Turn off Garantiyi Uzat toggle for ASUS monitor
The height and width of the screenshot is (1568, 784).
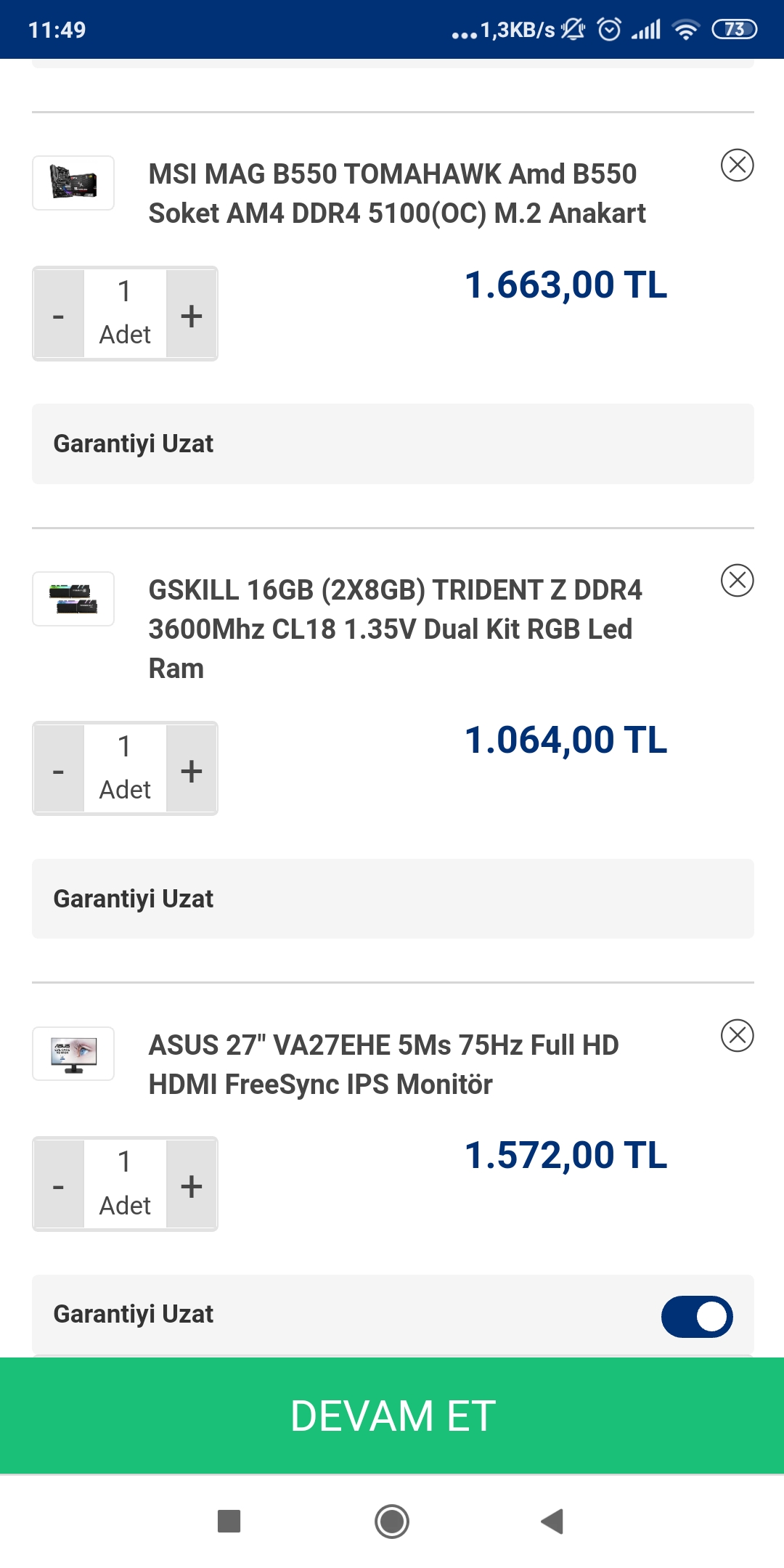696,1316
